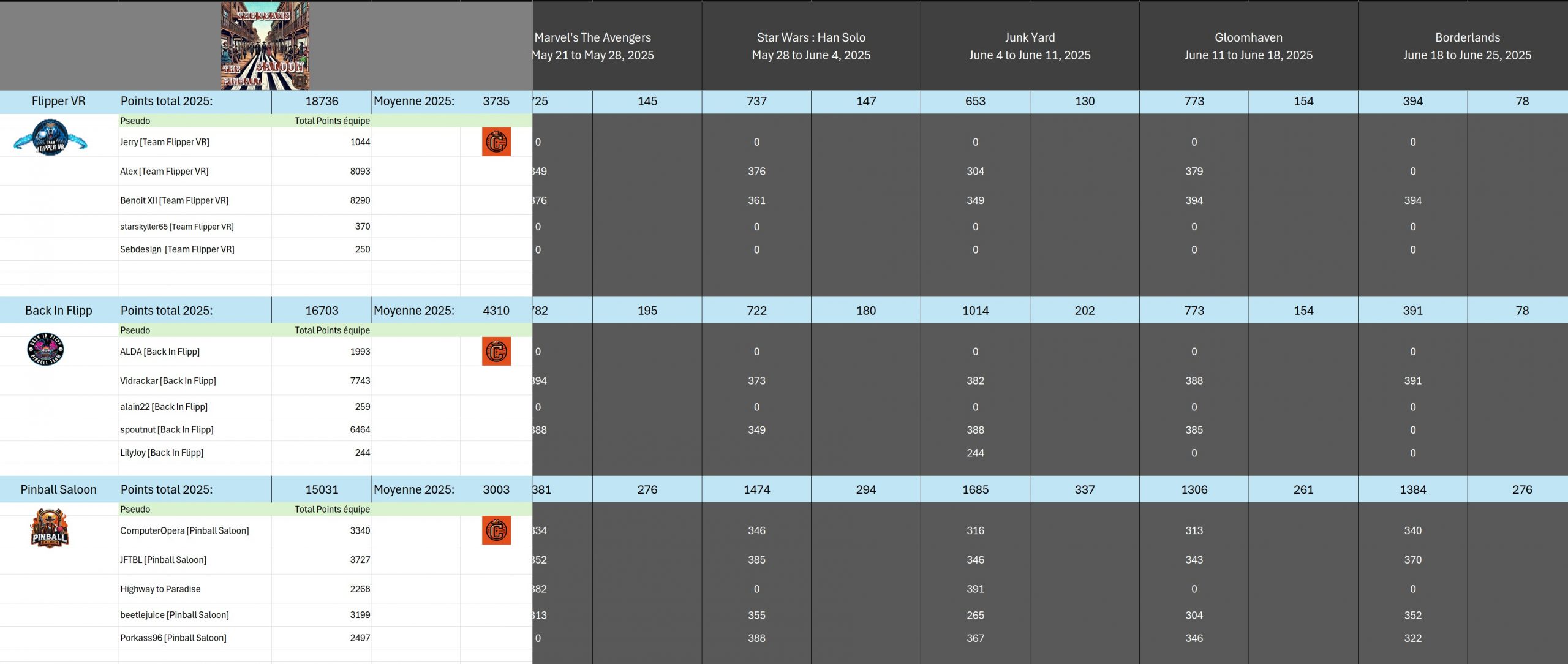The image size is (1568, 664).
Task: Click orange captain icon in ComputerOpera's row
Action: click(x=496, y=530)
